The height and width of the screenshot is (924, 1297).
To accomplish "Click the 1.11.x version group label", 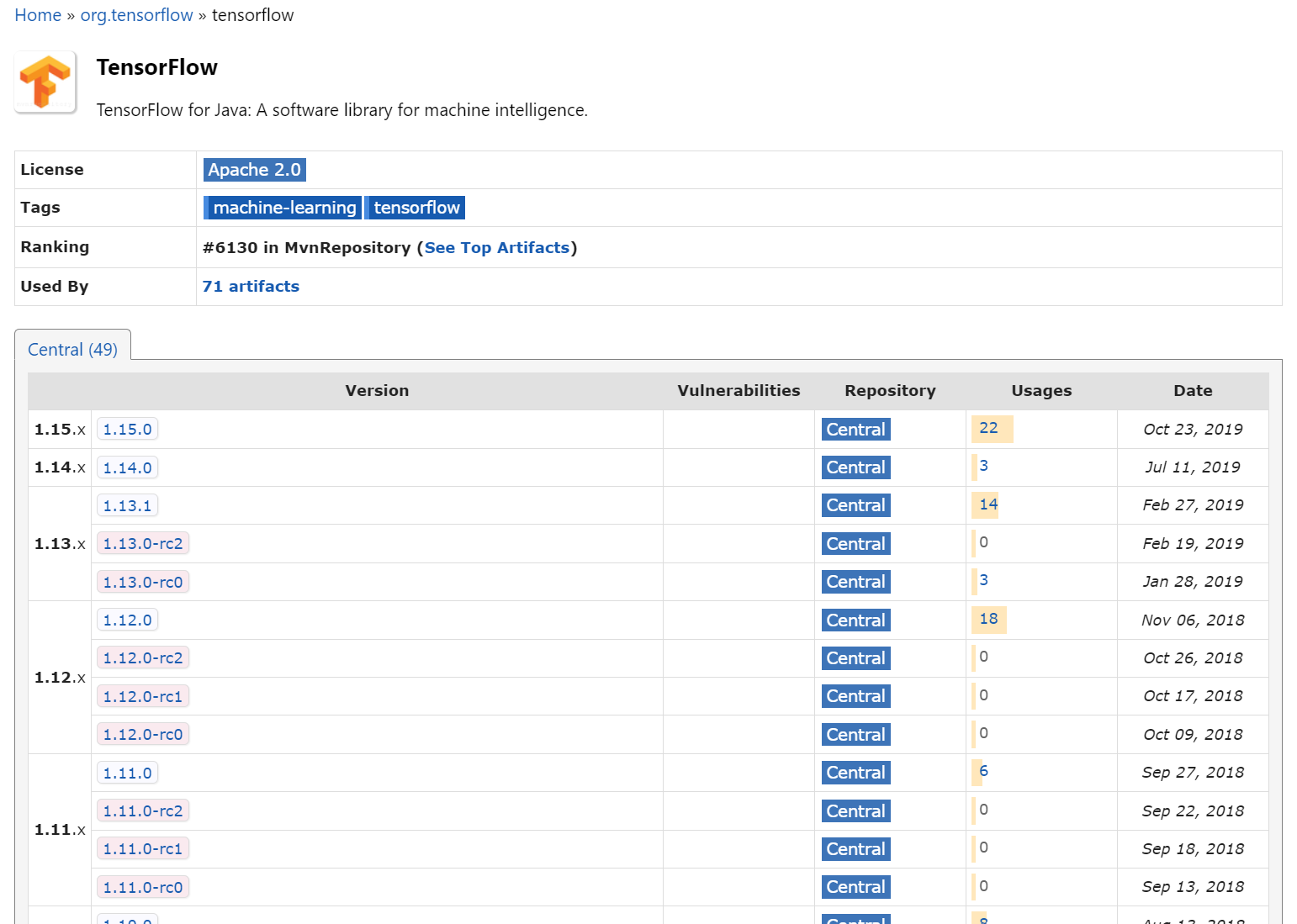I will (60, 830).
